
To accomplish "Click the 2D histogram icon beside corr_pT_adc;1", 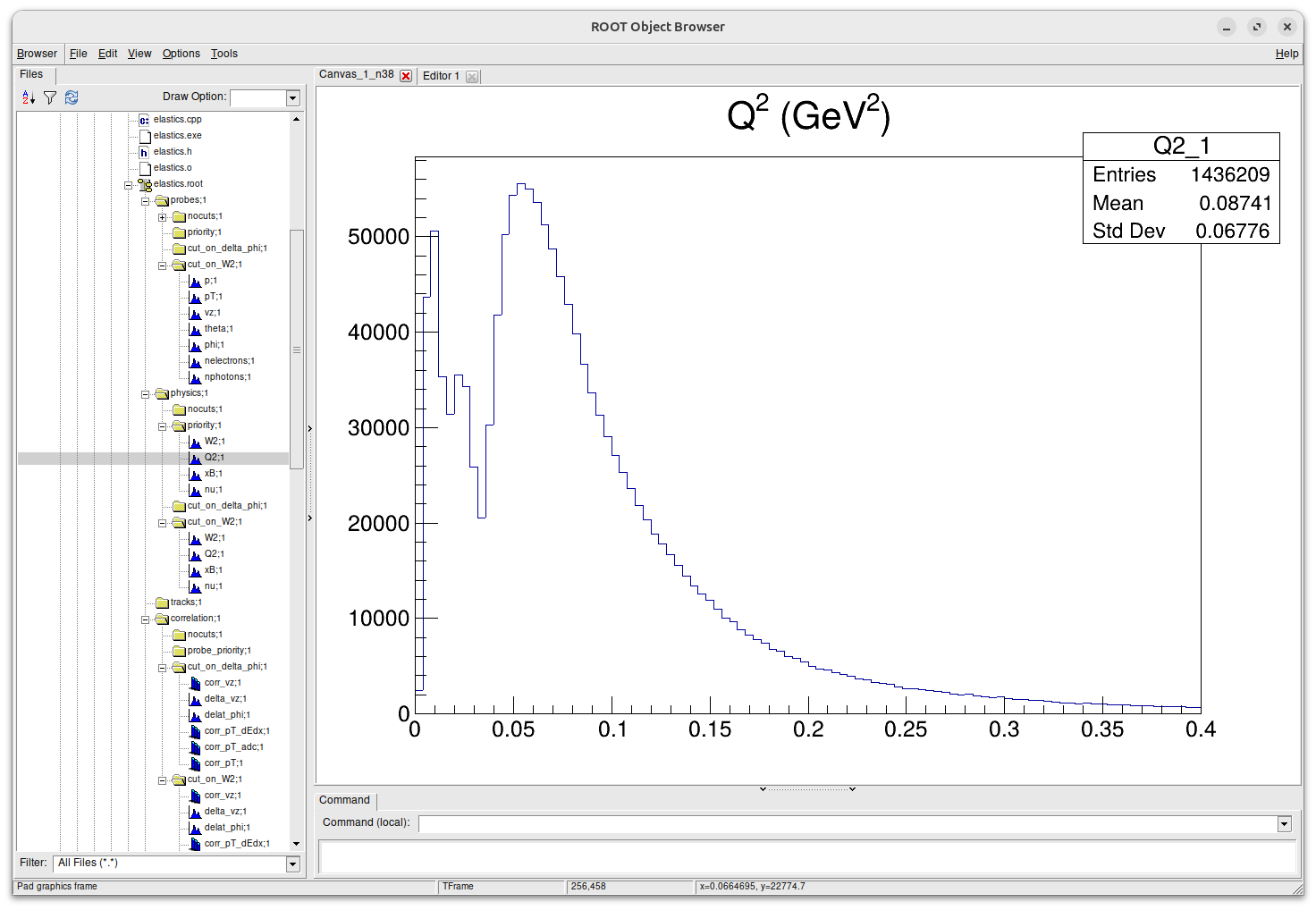I will coord(195,747).
